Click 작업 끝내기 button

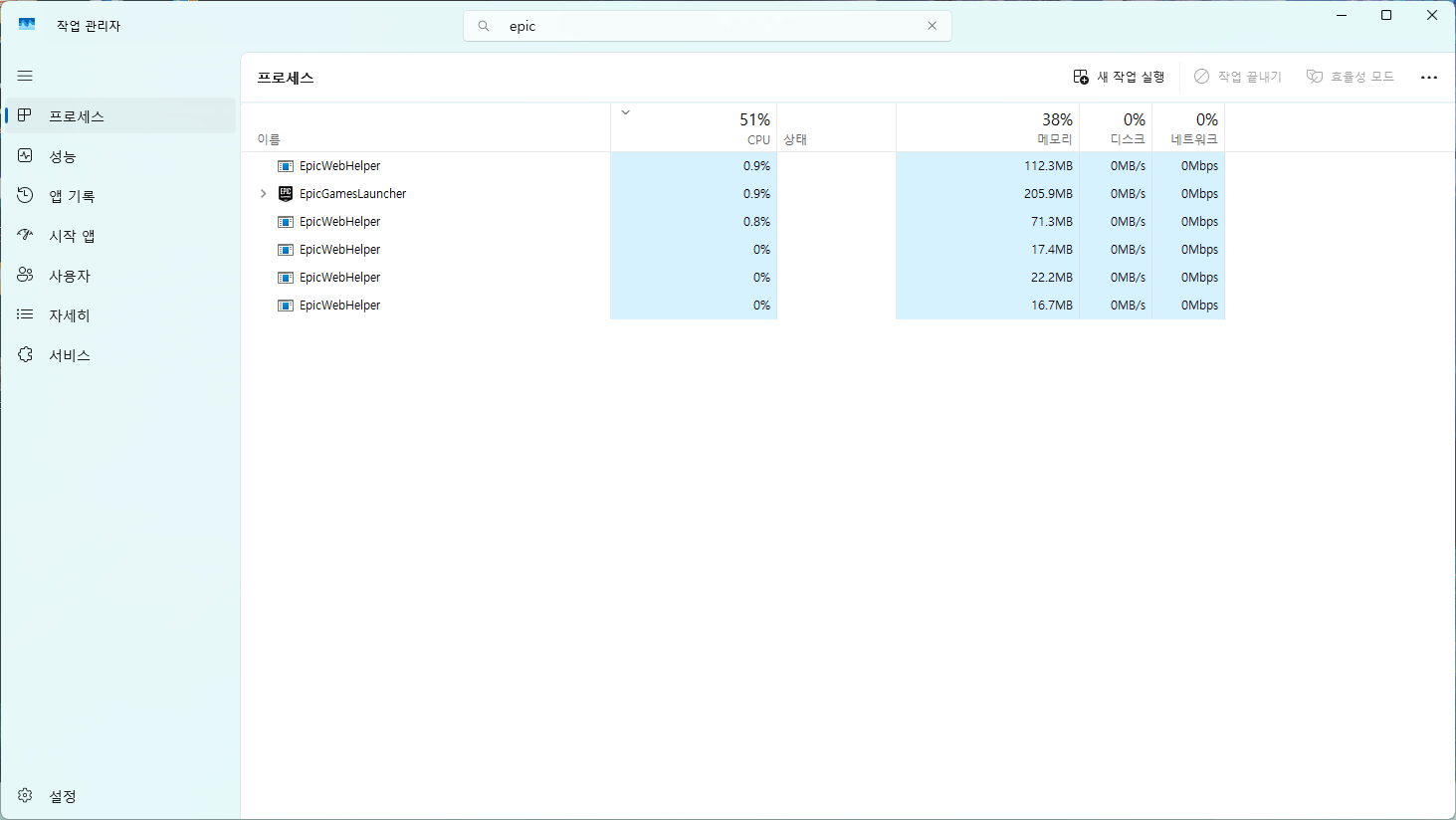[1238, 77]
